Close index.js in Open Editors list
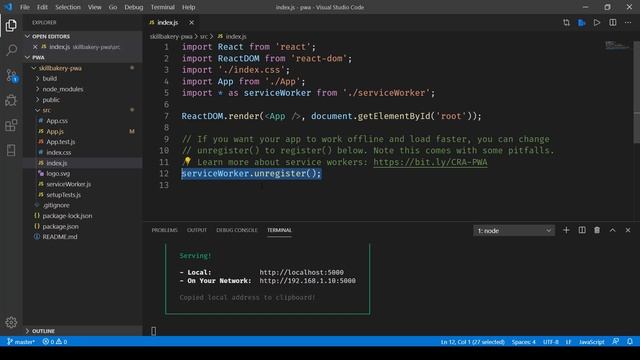Viewport: 640px width, 360px height. click(35, 47)
